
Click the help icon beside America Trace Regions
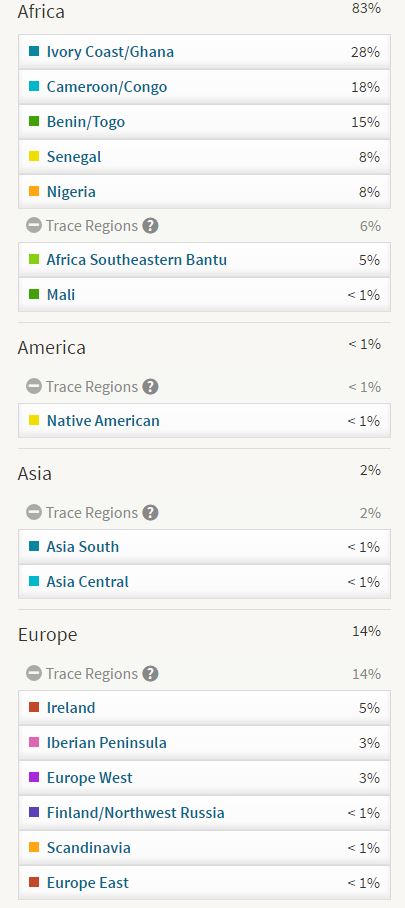pos(150,387)
